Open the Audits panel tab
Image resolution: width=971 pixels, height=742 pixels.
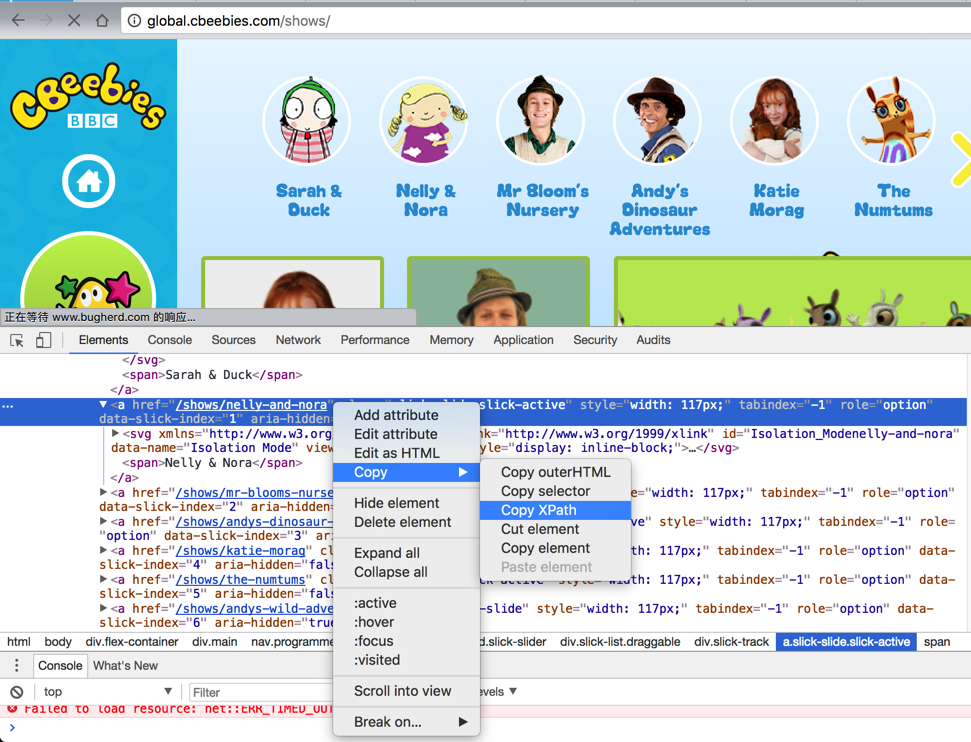[653, 340]
